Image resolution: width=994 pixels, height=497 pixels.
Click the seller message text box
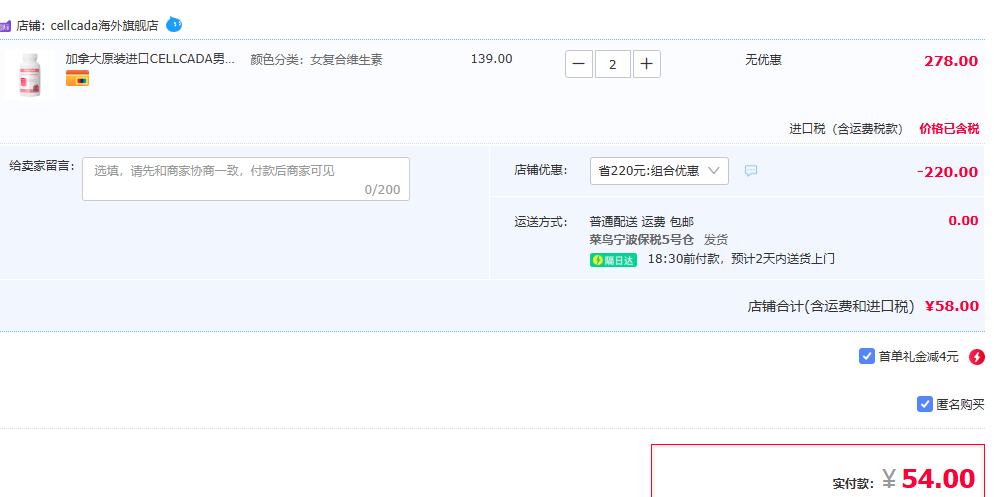(246, 179)
